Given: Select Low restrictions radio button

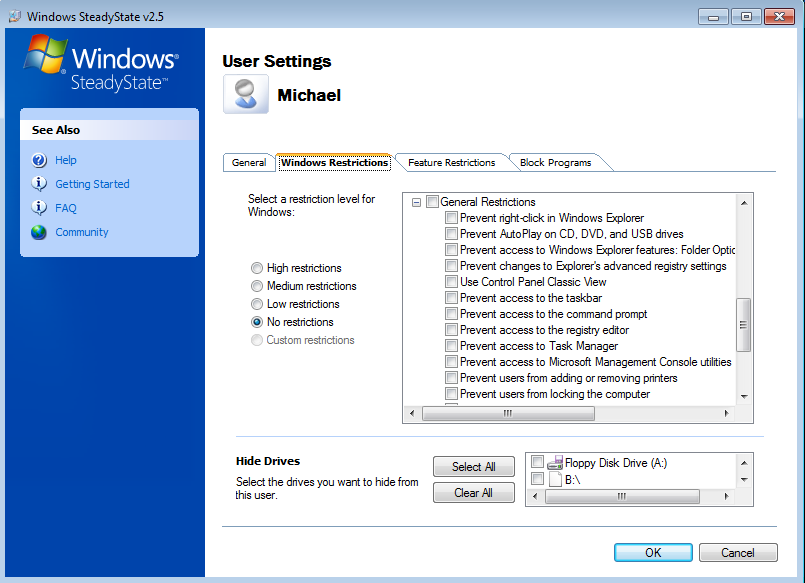Looking at the screenshot, I should [257, 304].
